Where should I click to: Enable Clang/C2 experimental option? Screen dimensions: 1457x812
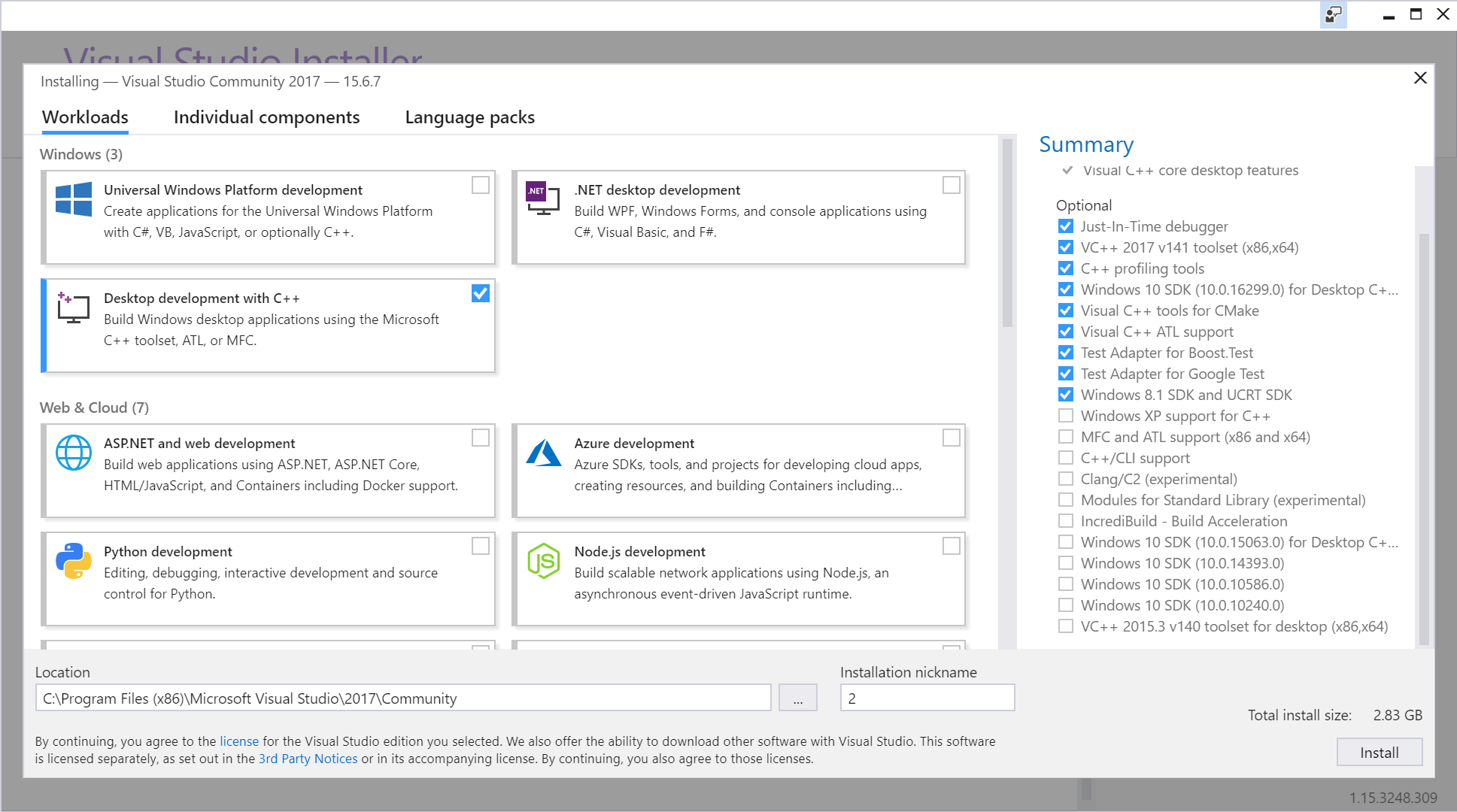pos(1065,479)
